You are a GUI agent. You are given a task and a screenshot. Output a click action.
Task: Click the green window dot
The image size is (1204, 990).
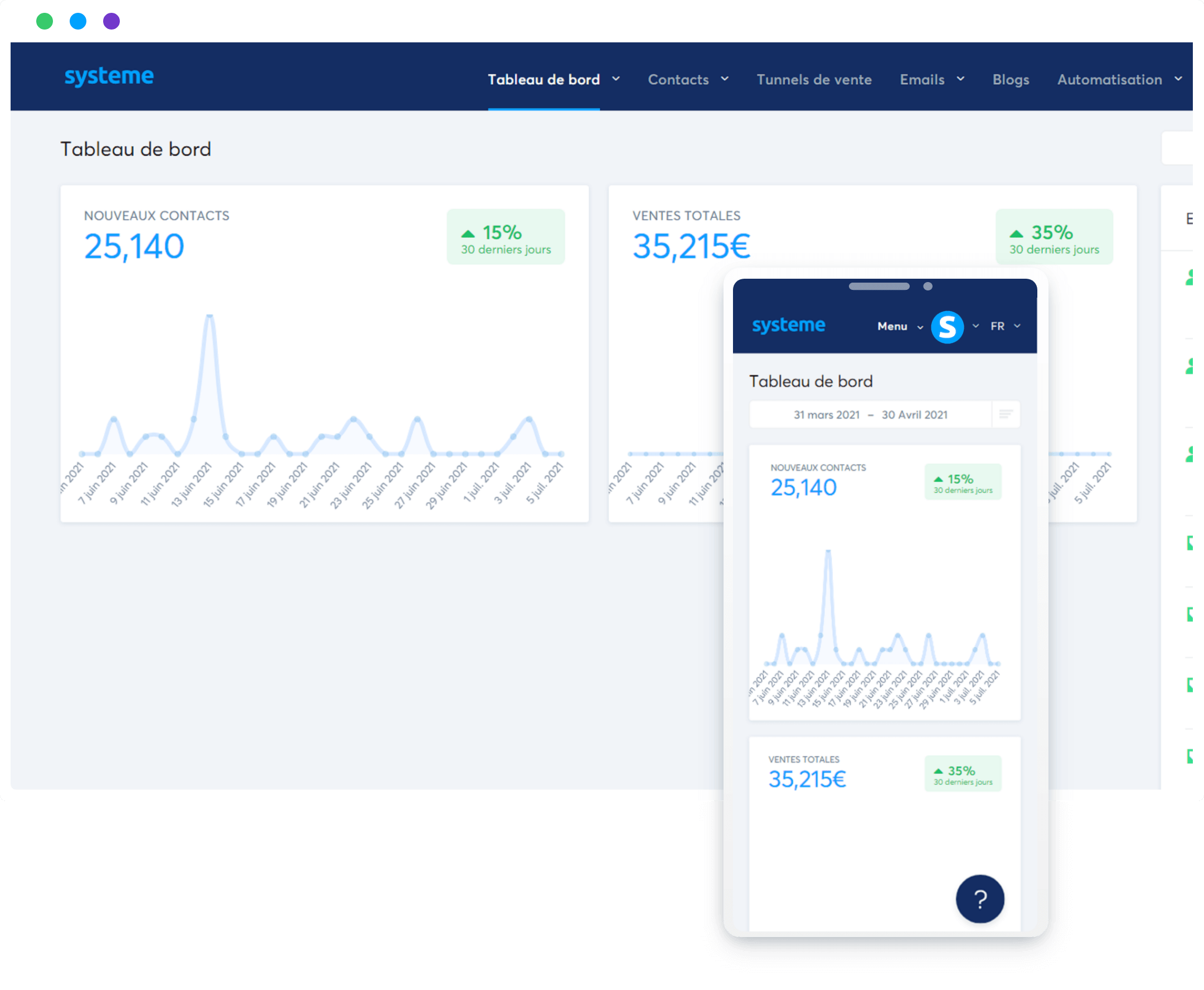point(45,22)
